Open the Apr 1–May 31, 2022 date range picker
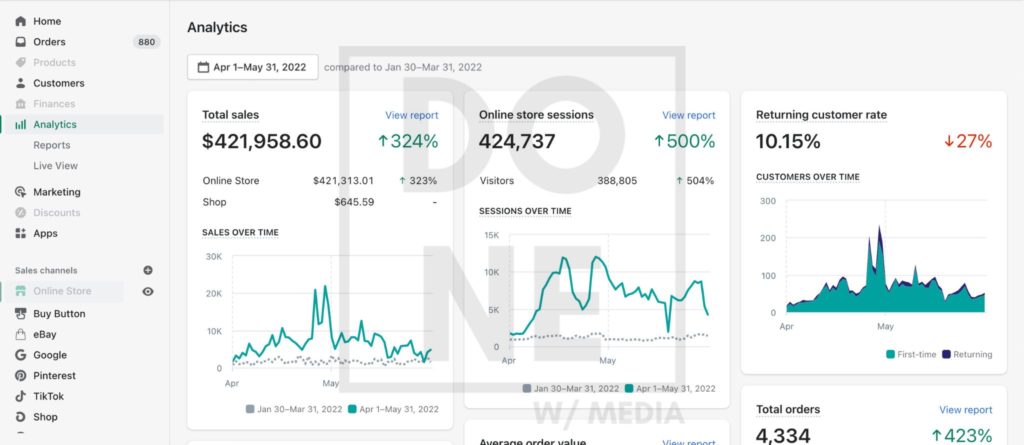This screenshot has height=445, width=1024. 253,67
